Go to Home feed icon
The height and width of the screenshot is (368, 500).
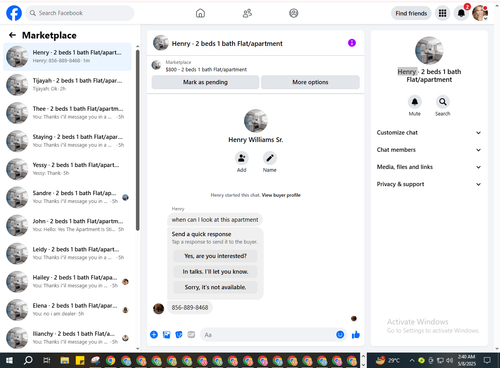coord(200,13)
